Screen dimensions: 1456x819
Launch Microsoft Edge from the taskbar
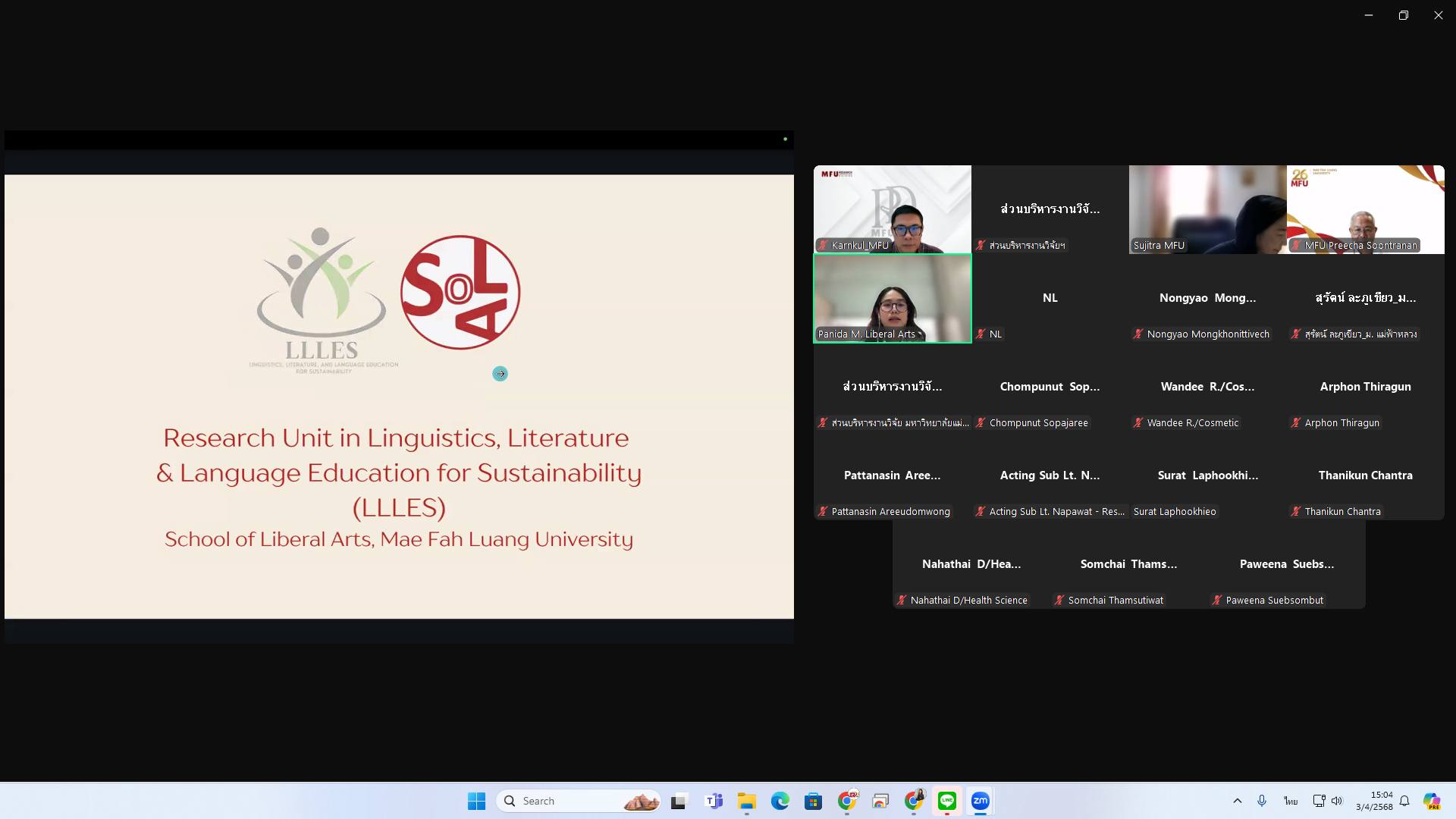[x=780, y=801]
